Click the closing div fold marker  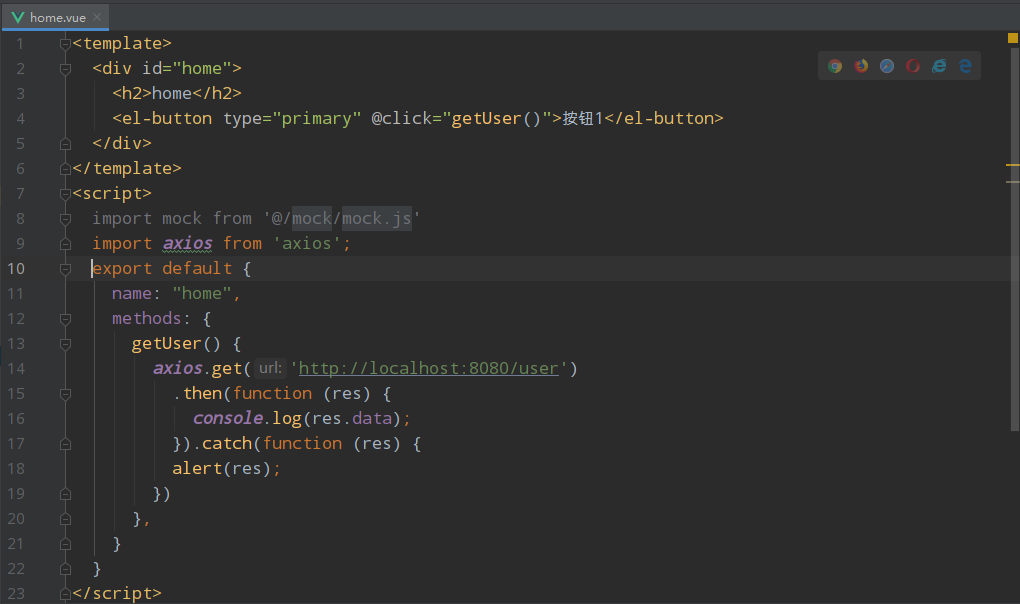coord(65,144)
